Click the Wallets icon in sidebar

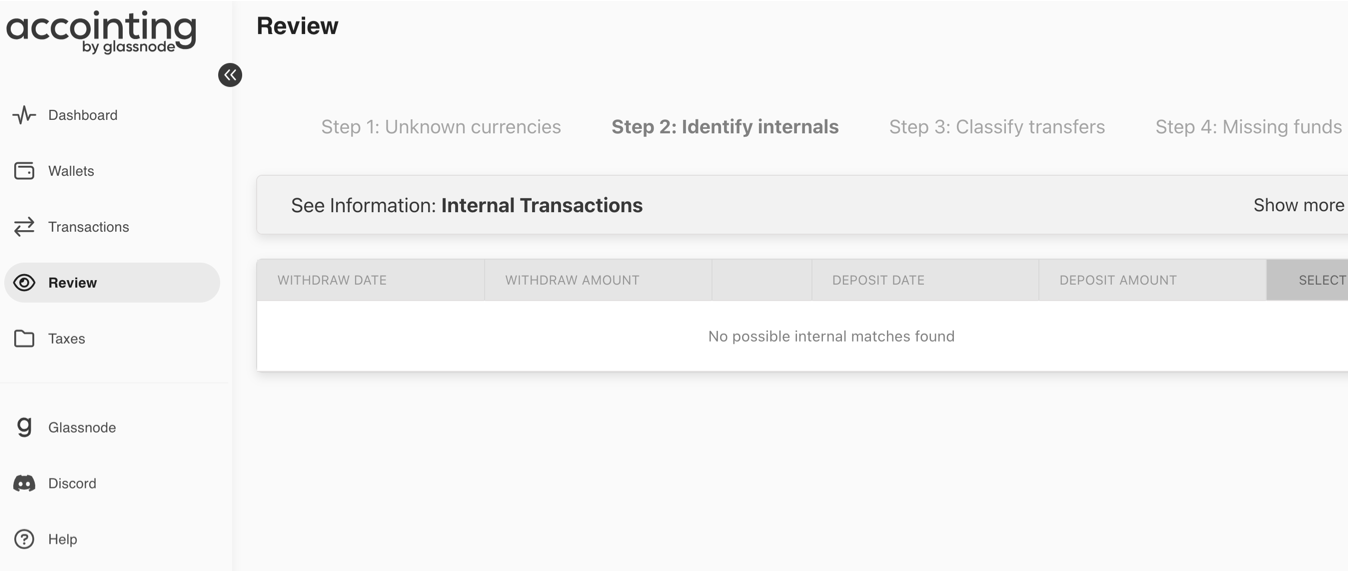point(24,171)
